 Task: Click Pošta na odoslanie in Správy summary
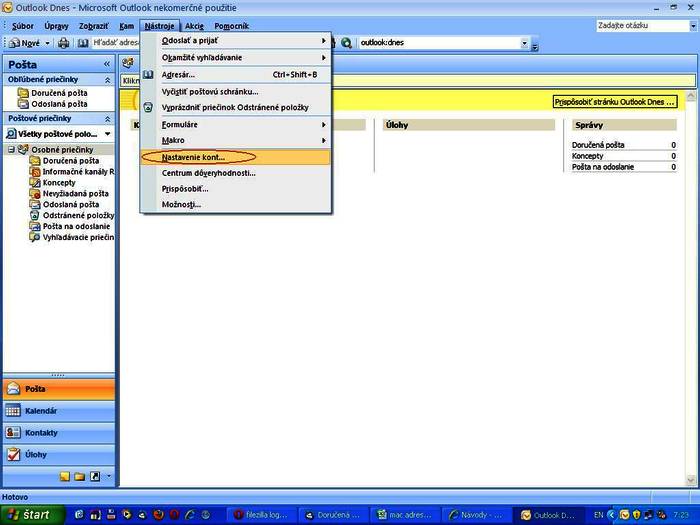(x=603, y=167)
